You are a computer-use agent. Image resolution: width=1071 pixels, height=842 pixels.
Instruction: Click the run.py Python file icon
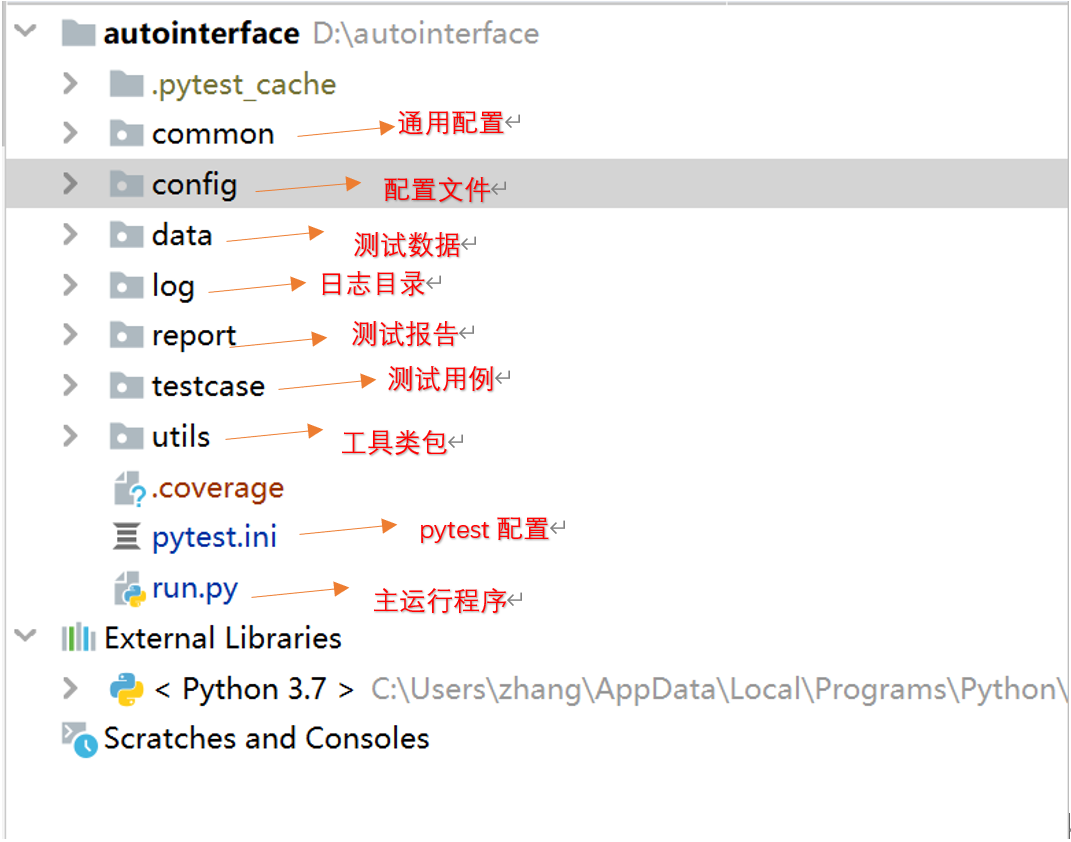(x=129, y=589)
